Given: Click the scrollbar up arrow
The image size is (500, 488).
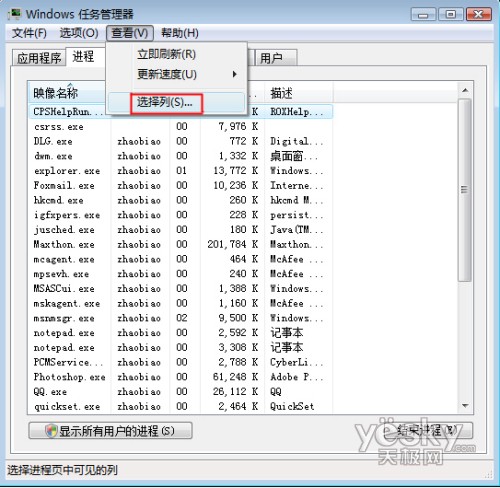Looking at the screenshot, I should tap(465, 90).
